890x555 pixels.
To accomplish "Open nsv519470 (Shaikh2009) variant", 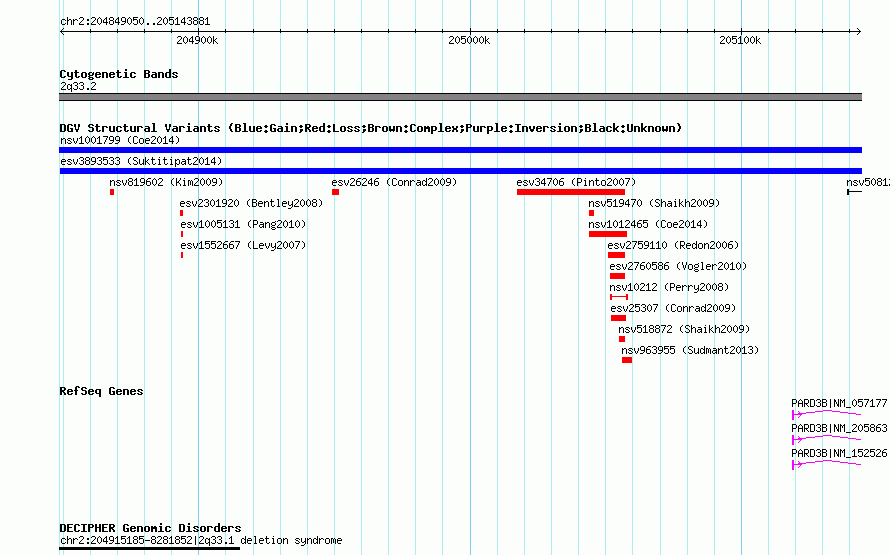I will tap(654, 203).
